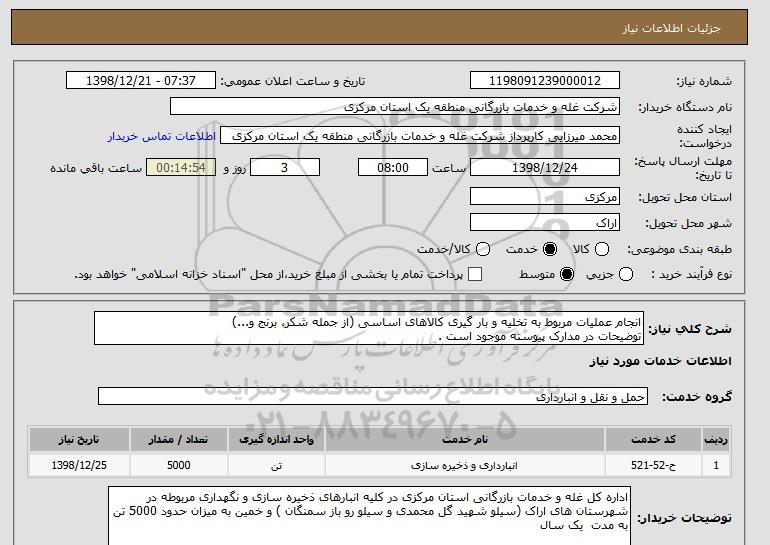770x545 pixels.
Task: Click the نام خدمت column header
Action: [x=465, y=439]
